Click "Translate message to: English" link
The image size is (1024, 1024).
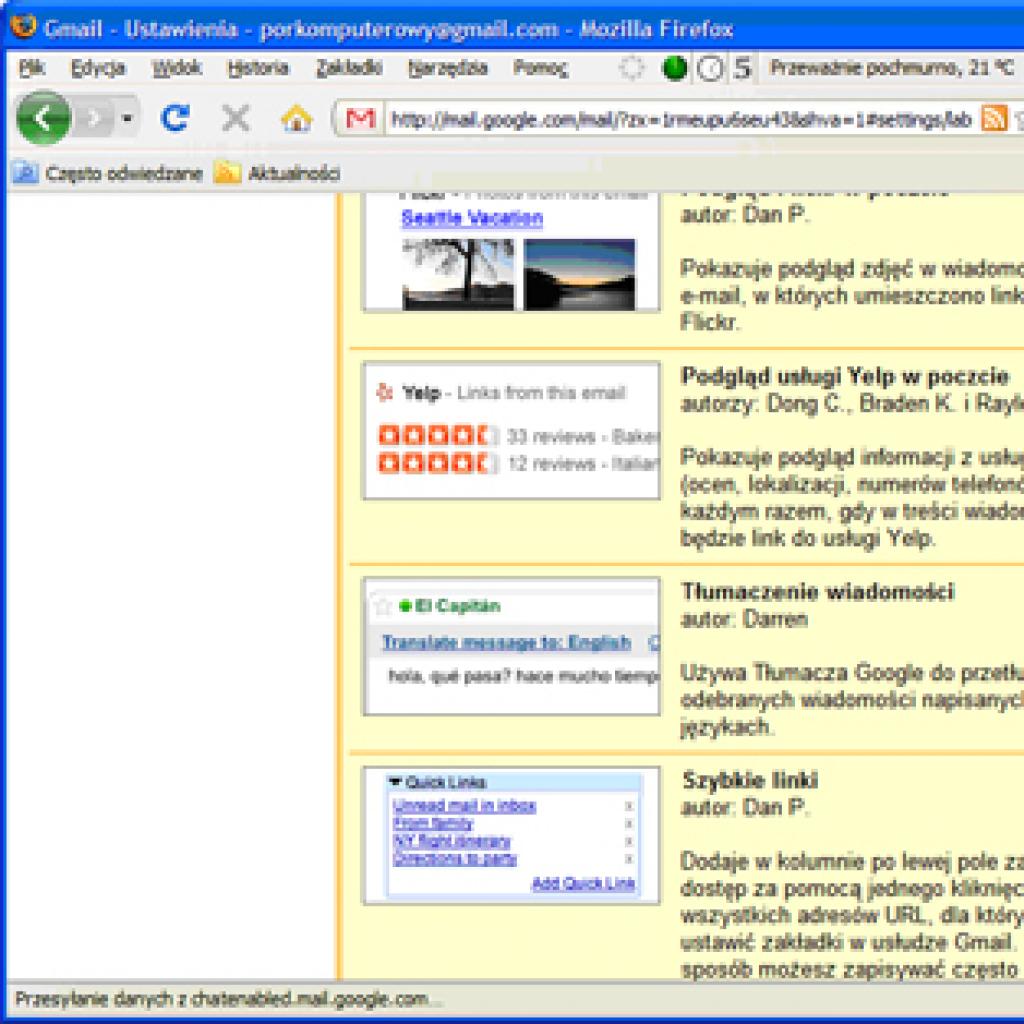coord(507,643)
